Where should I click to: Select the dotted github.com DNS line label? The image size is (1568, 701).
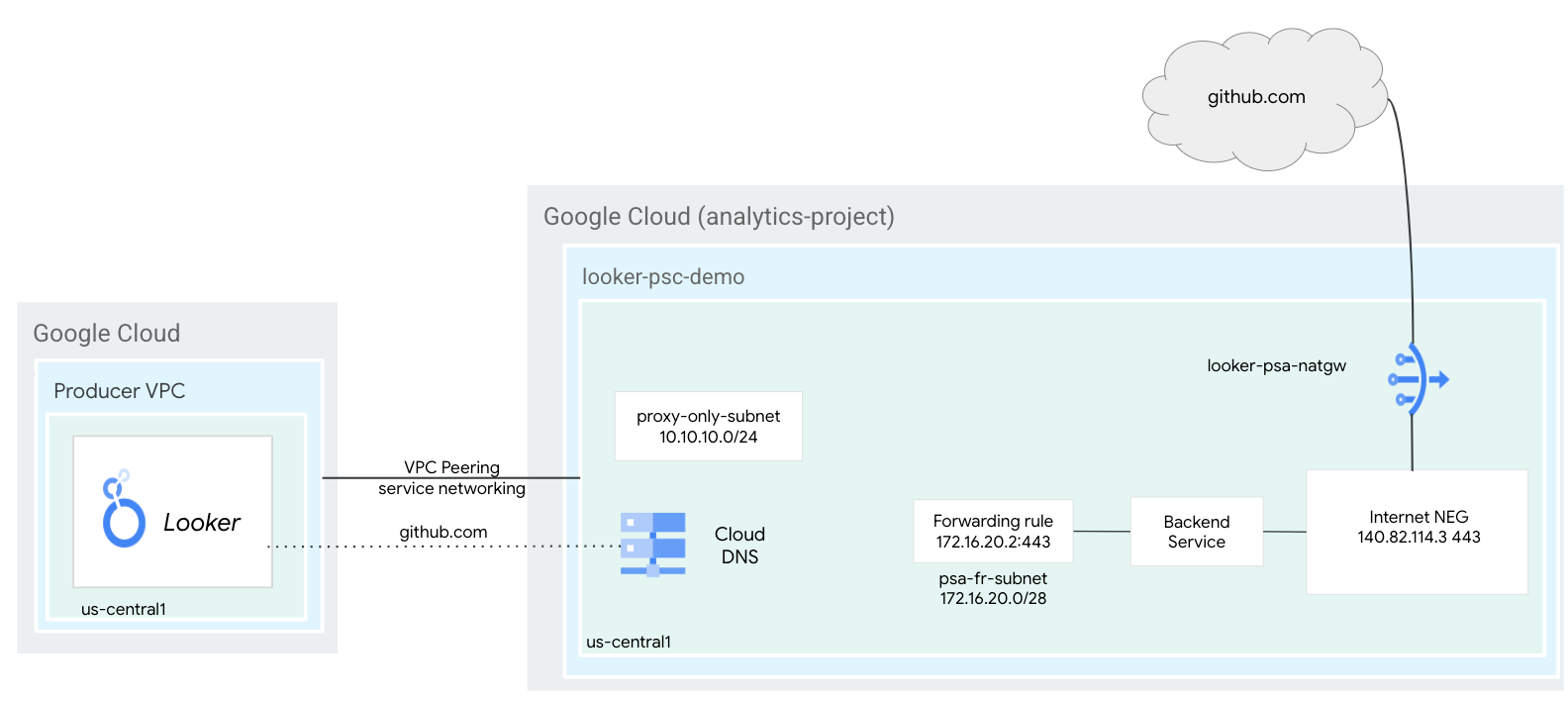pos(442,532)
